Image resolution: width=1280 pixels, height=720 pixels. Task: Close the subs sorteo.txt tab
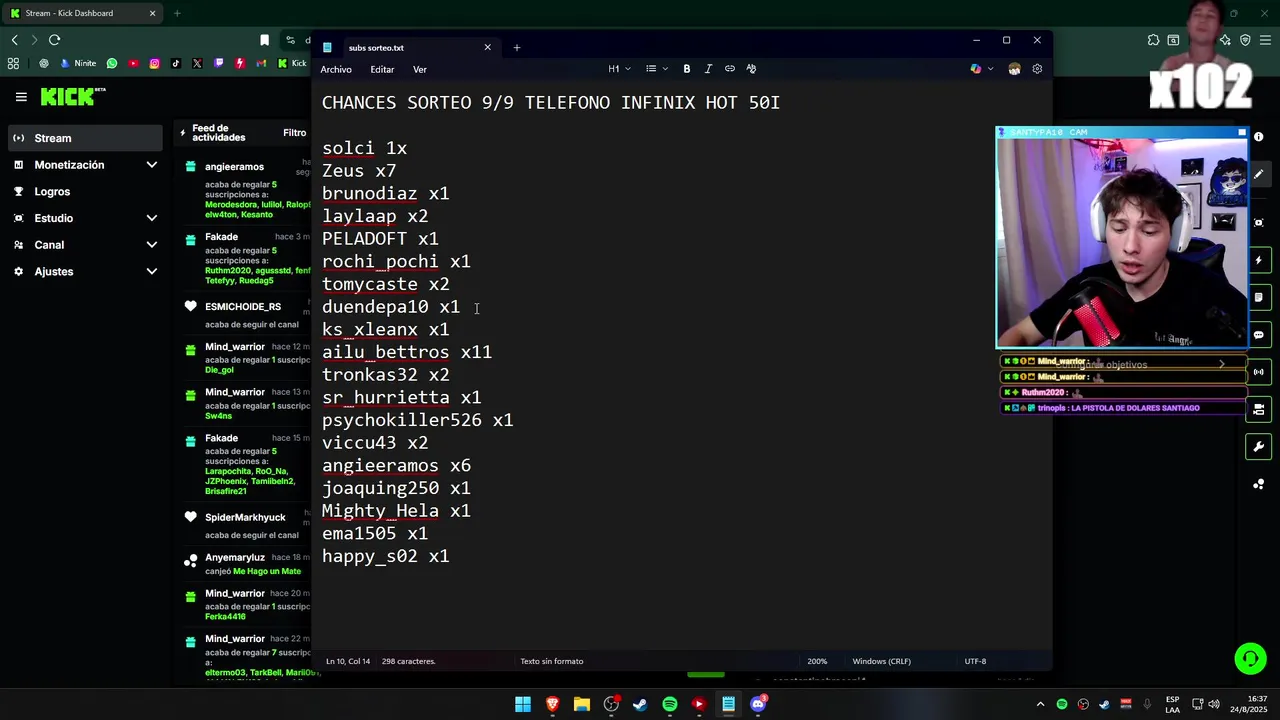pos(488,47)
